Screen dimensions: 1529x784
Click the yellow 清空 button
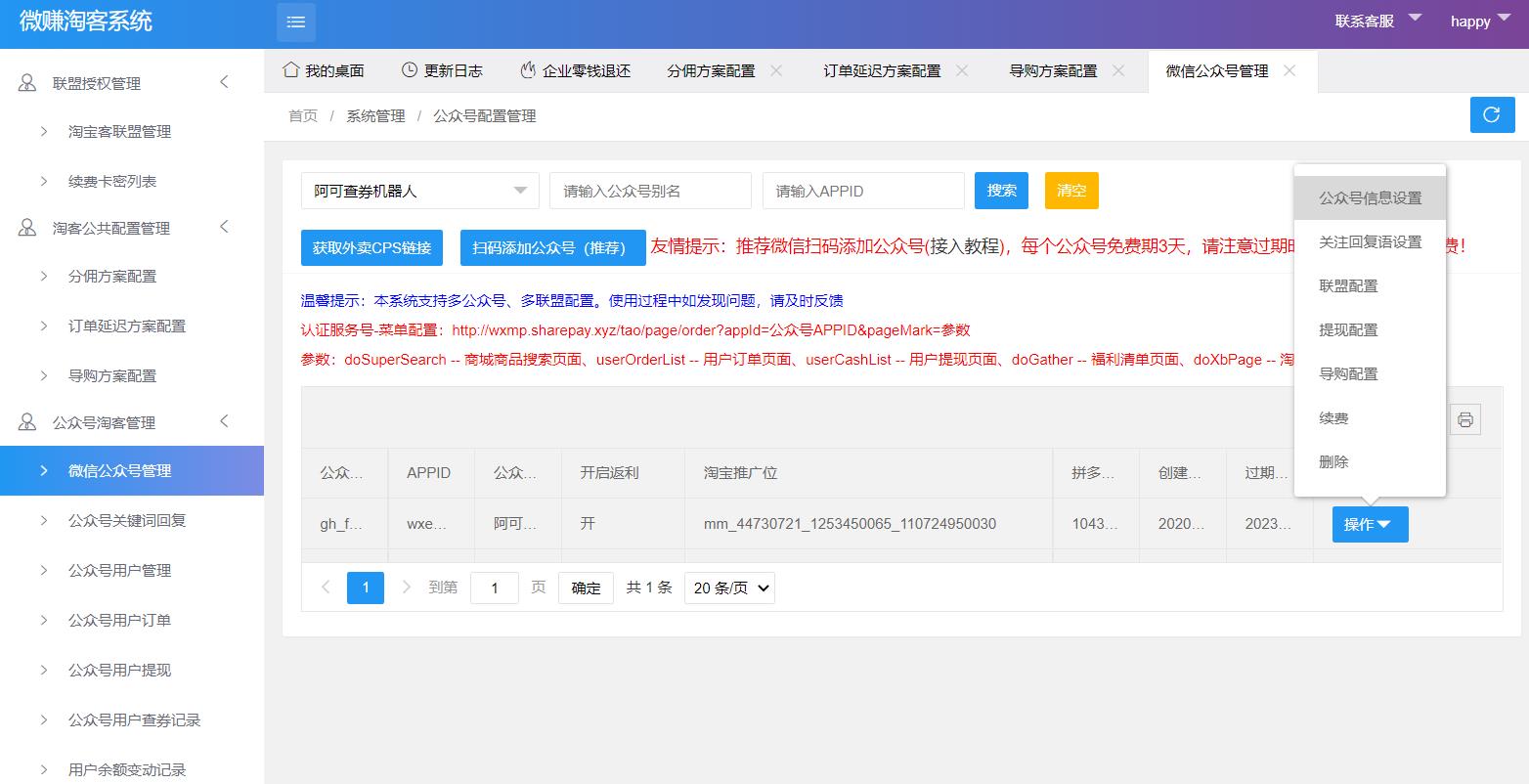click(1071, 191)
